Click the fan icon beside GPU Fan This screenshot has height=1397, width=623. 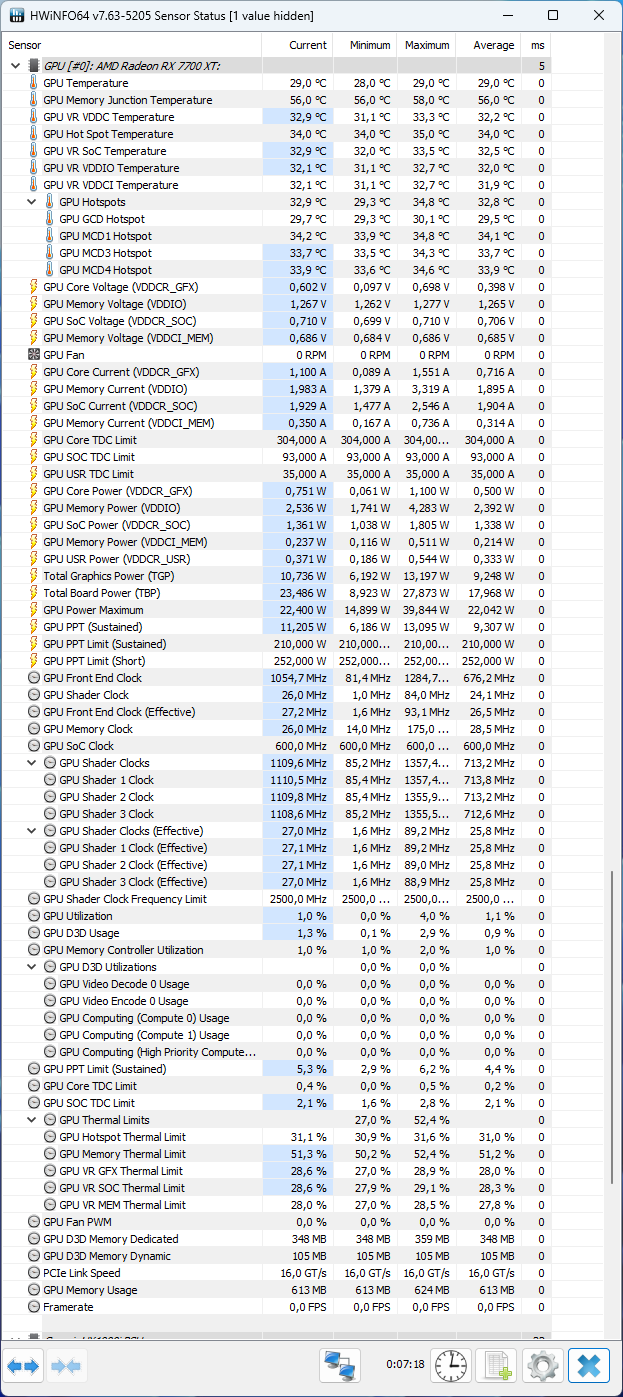(x=34, y=355)
